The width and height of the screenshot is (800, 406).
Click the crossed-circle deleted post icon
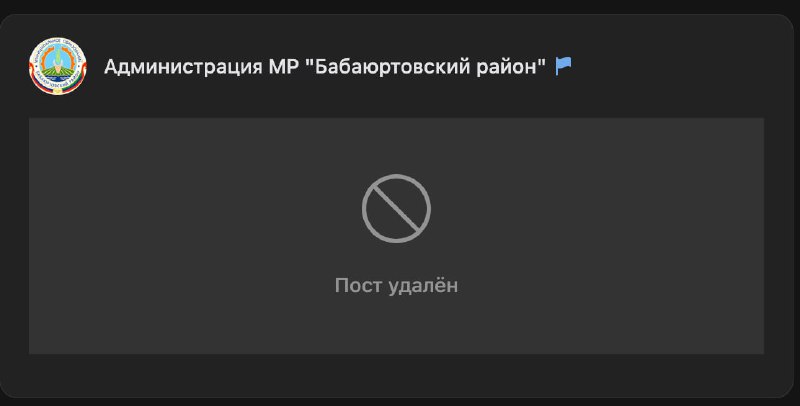click(396, 208)
